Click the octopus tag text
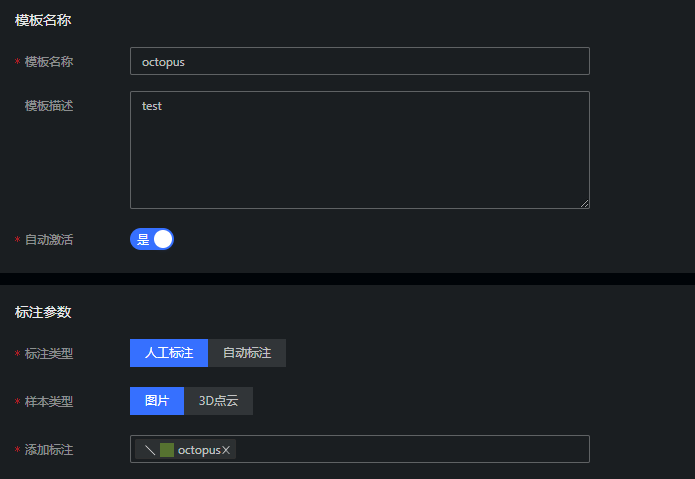The width and height of the screenshot is (695, 479). pyautogui.click(x=199, y=450)
